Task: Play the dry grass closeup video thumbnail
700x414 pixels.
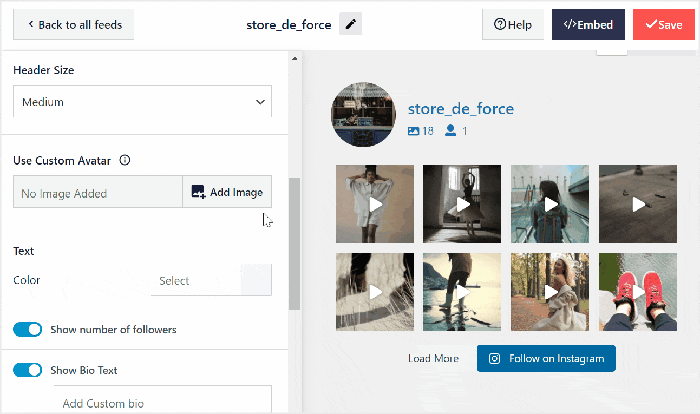Action: pos(375,292)
